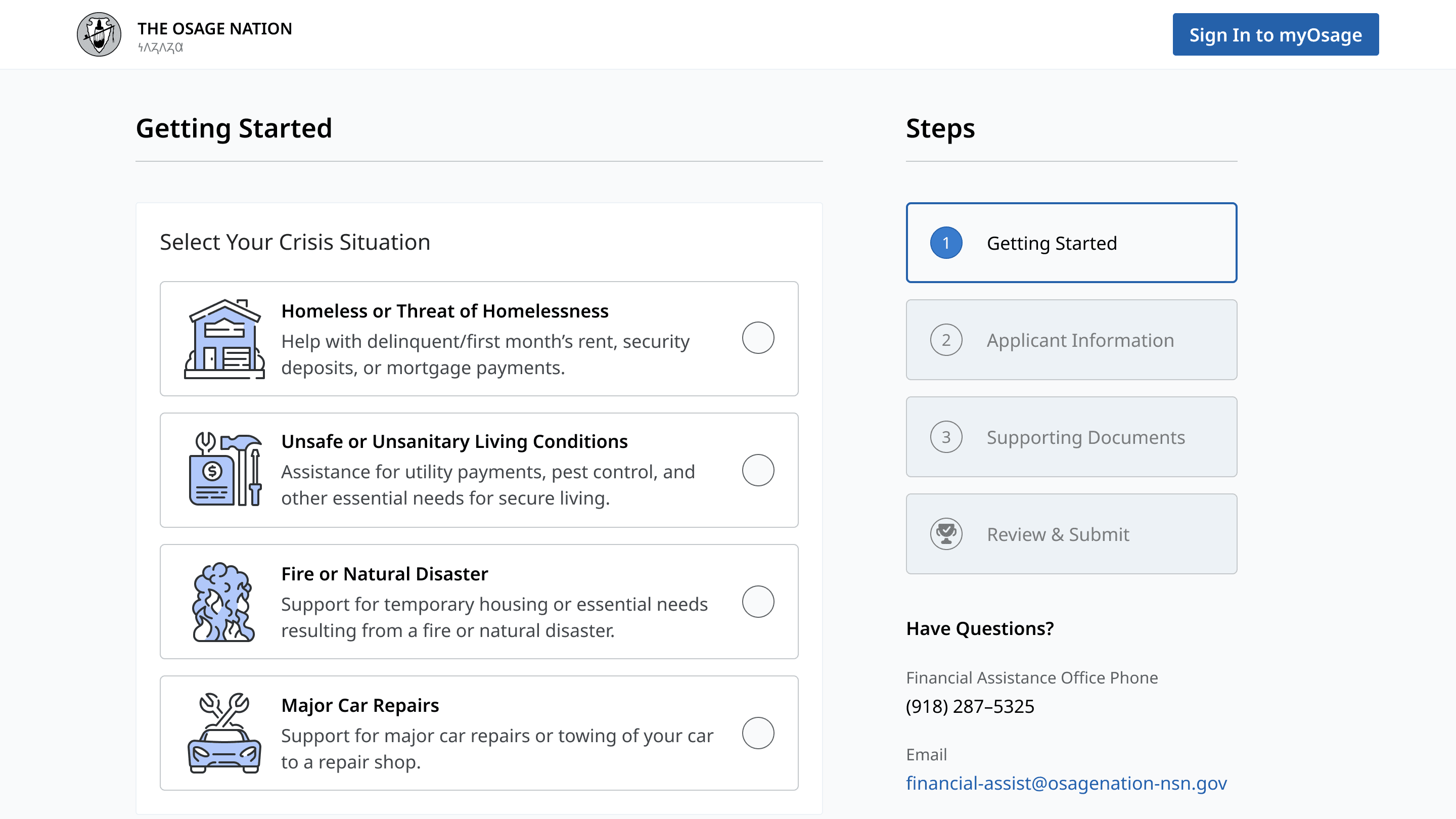Open the financial-assist email link

pos(1066,783)
